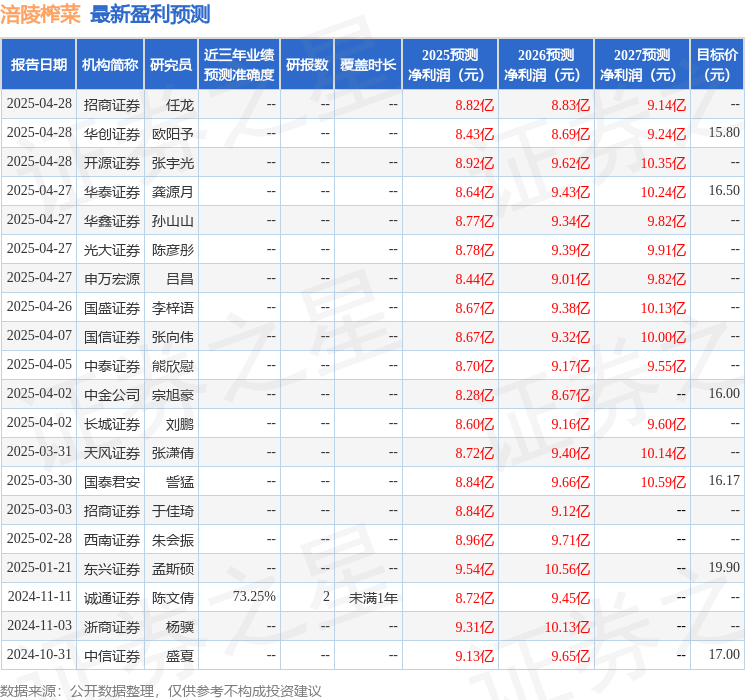Click the 10.35亿 2027 profit forecast
Viewport: 745px width, 700px height.
tap(663, 163)
